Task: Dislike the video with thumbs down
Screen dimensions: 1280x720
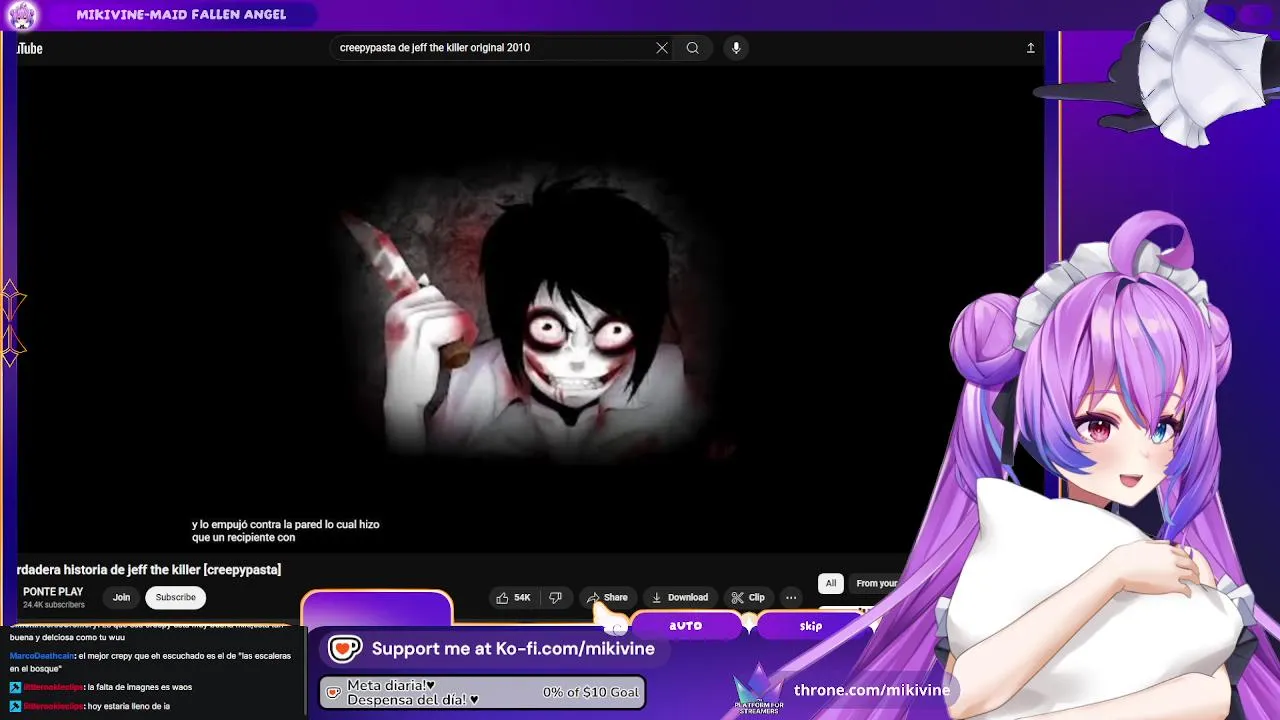Action: pyautogui.click(x=556, y=598)
